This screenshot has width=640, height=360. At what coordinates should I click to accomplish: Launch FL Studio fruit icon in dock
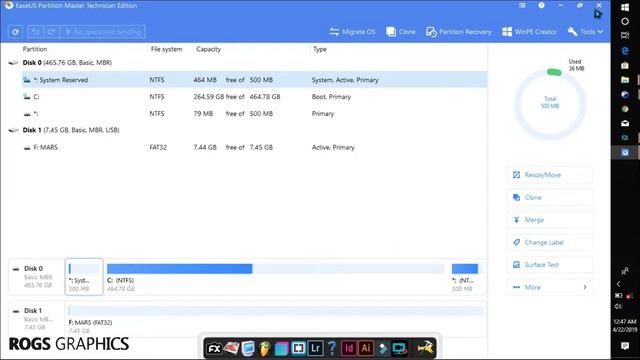[264, 349]
